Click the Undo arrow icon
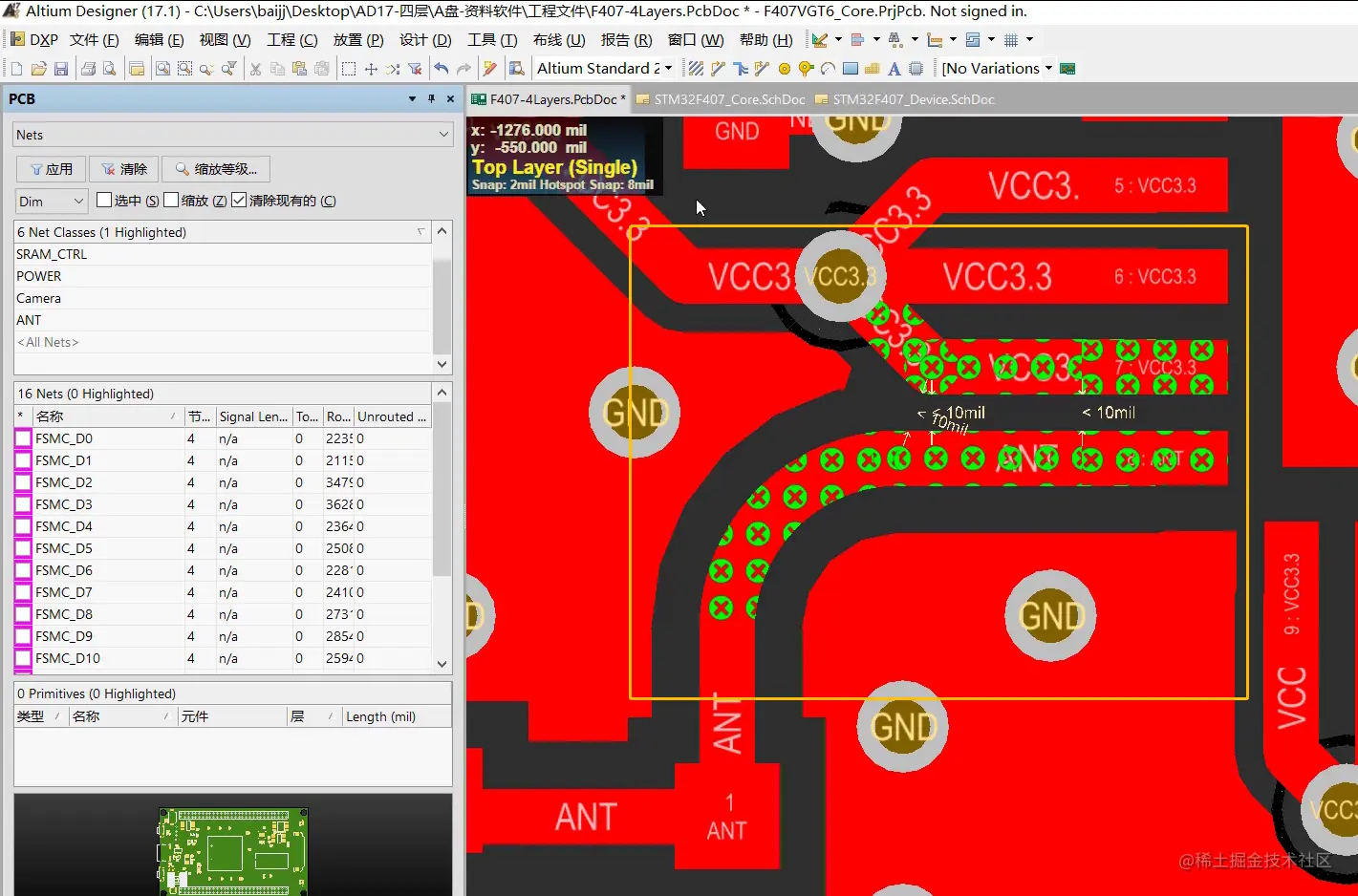1358x896 pixels. coord(441,69)
